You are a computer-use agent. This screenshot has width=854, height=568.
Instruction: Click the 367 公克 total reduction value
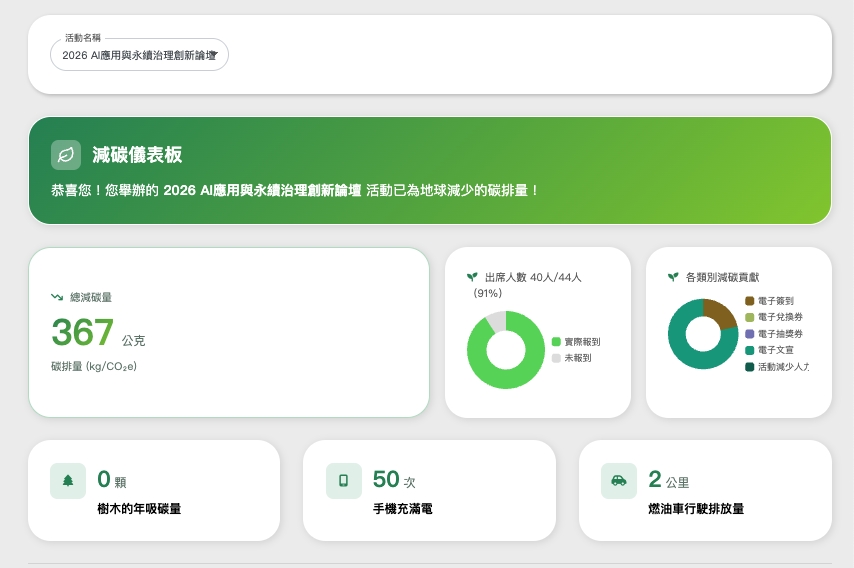tap(97, 333)
